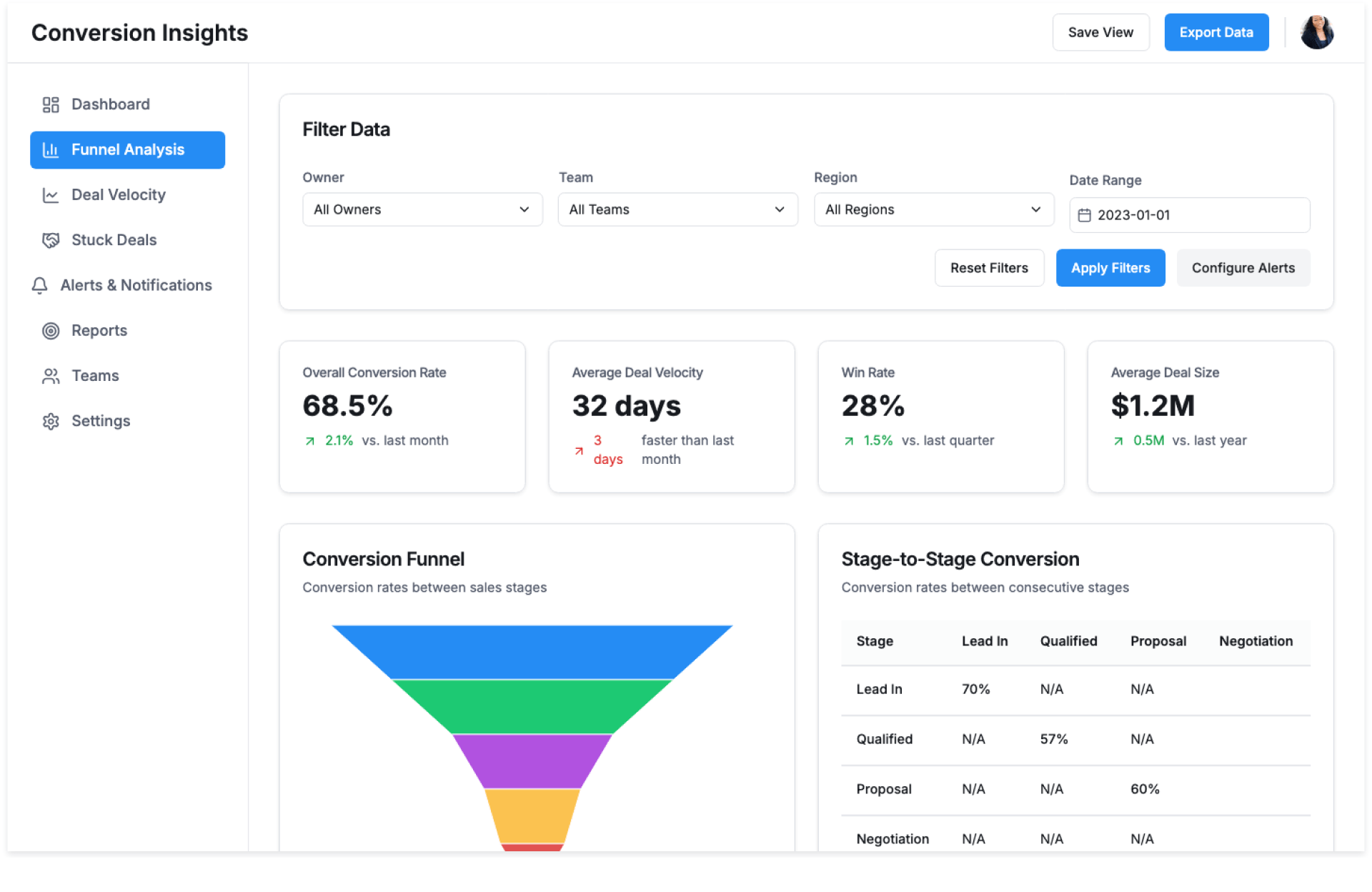Expand the All Regions dropdown

[x=933, y=209]
